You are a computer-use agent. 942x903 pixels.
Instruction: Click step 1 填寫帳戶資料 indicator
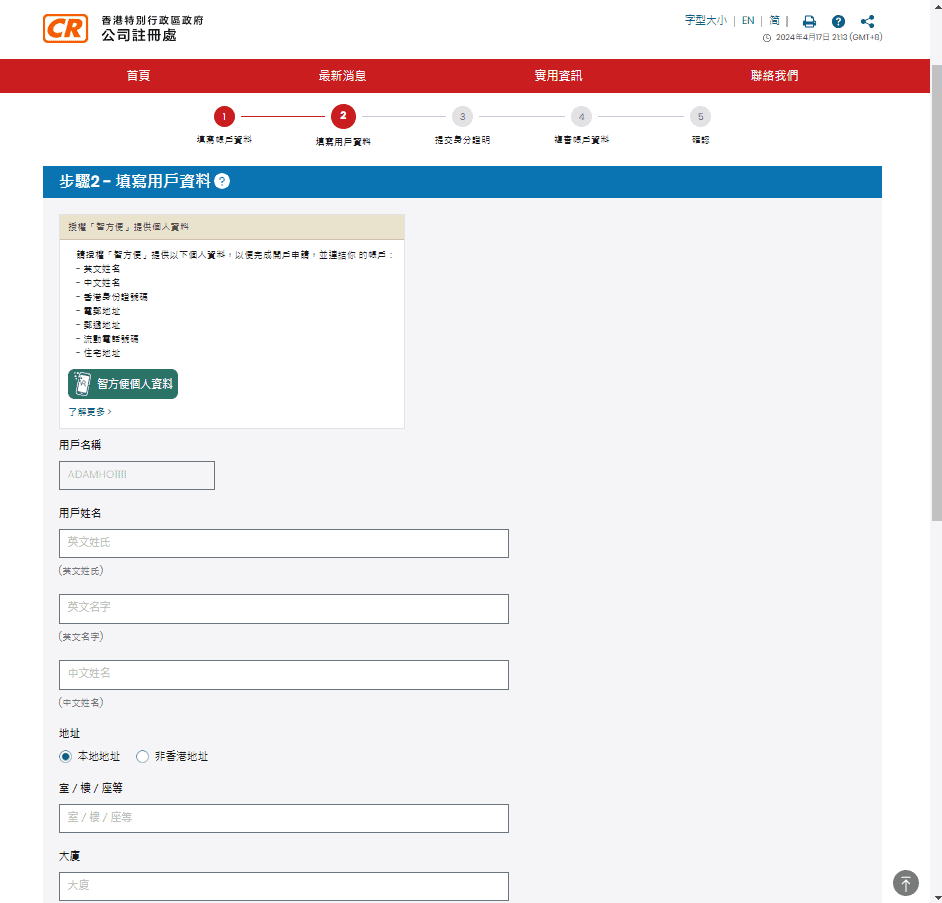222,117
